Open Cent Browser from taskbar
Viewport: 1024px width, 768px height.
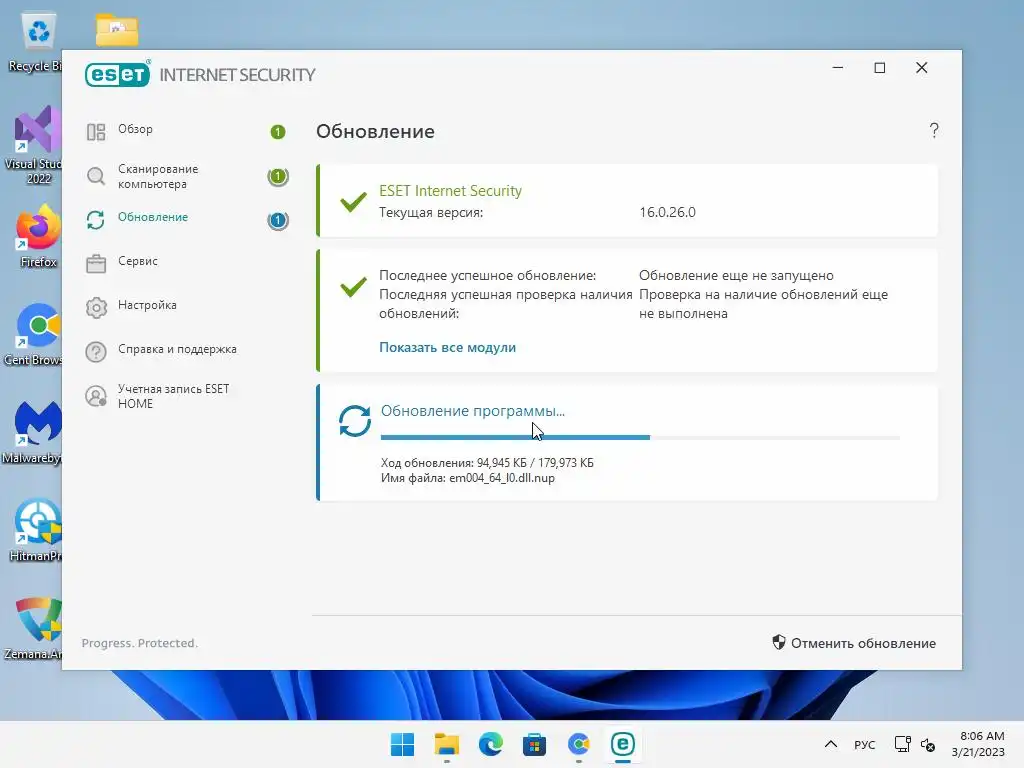(579, 744)
